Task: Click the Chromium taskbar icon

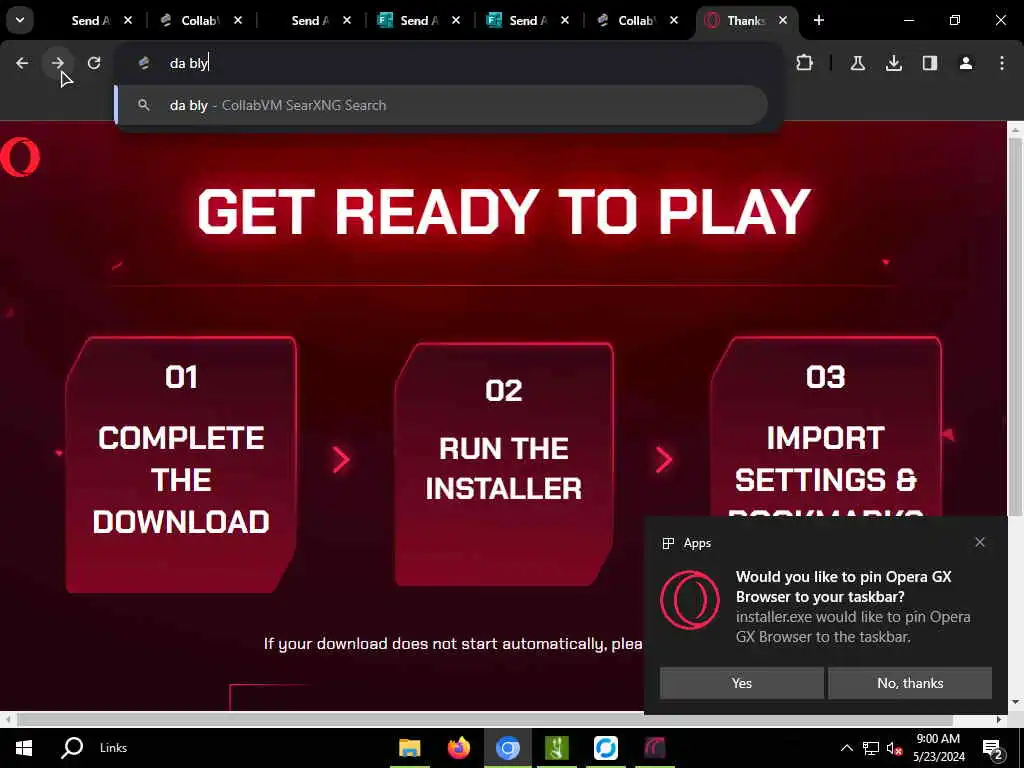Action: pos(507,748)
